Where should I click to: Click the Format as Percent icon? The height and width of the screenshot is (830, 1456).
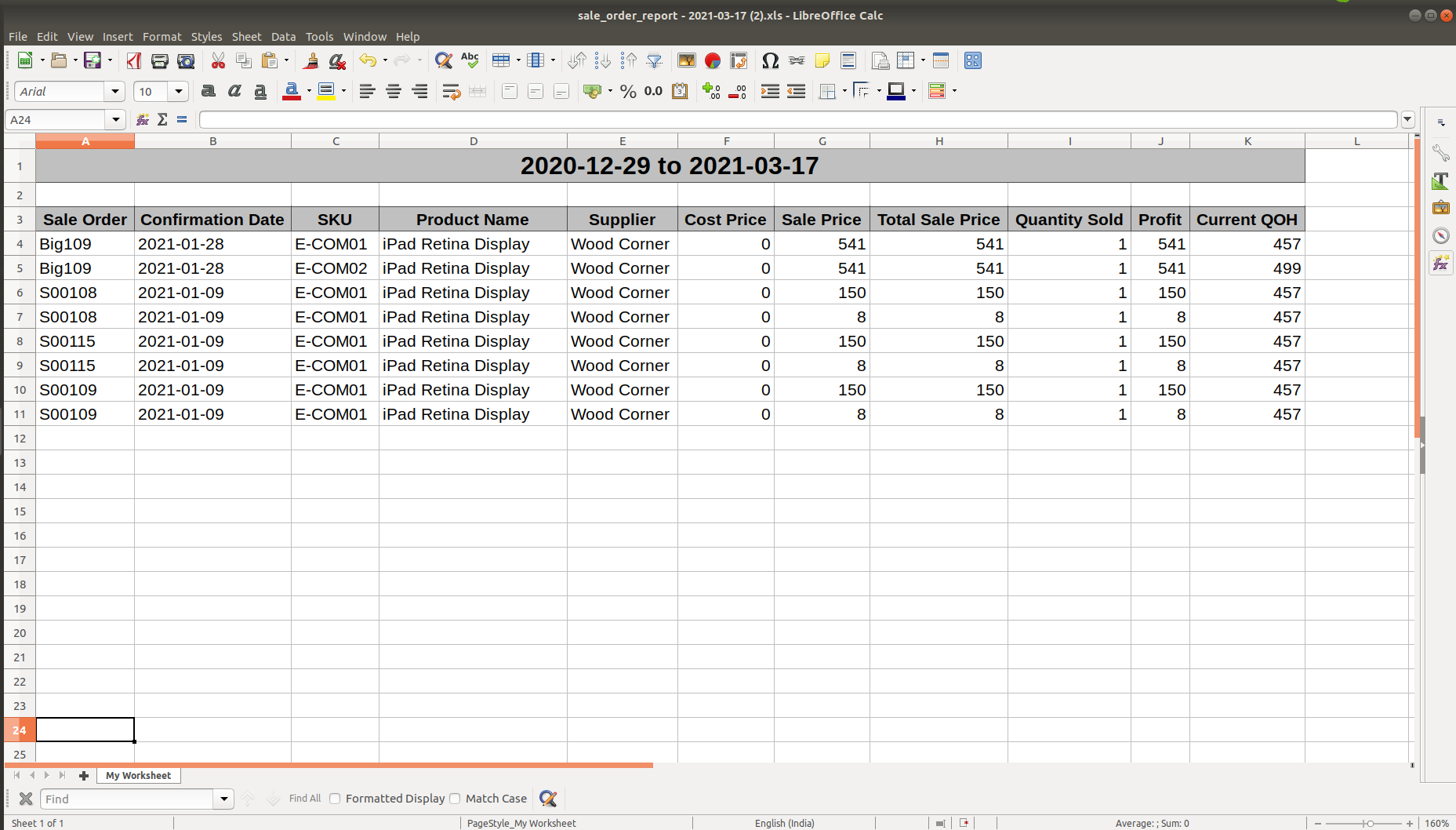click(628, 91)
